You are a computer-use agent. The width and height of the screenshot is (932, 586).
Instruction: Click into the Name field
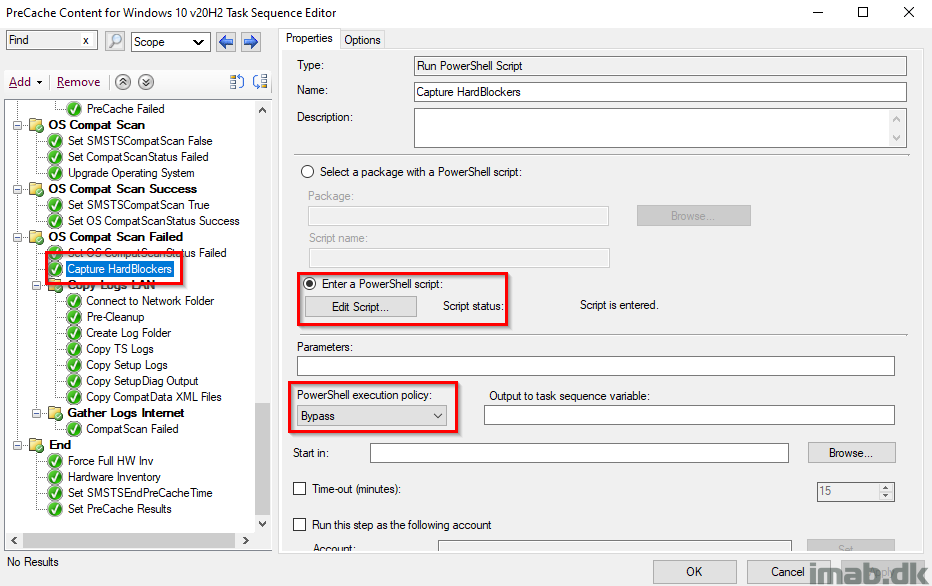point(660,92)
